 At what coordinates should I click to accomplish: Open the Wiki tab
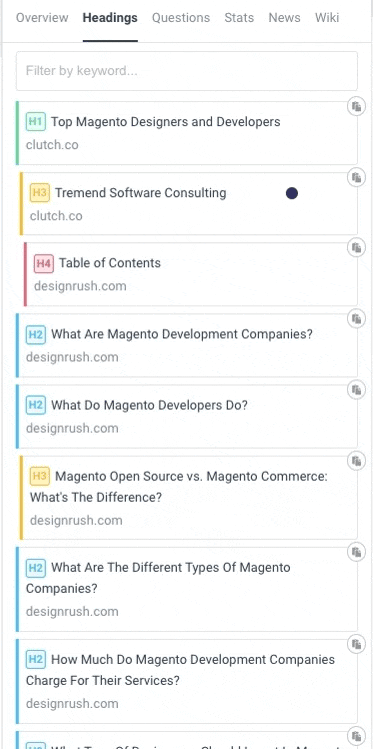point(327,18)
